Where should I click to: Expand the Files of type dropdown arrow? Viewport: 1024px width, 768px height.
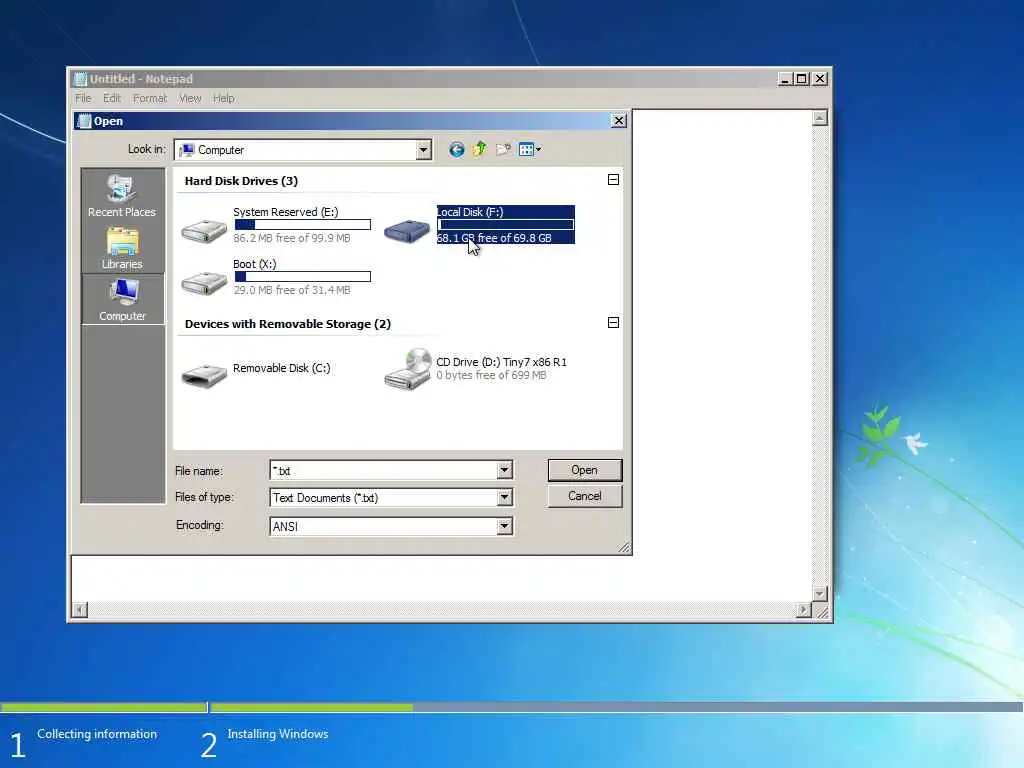(504, 498)
